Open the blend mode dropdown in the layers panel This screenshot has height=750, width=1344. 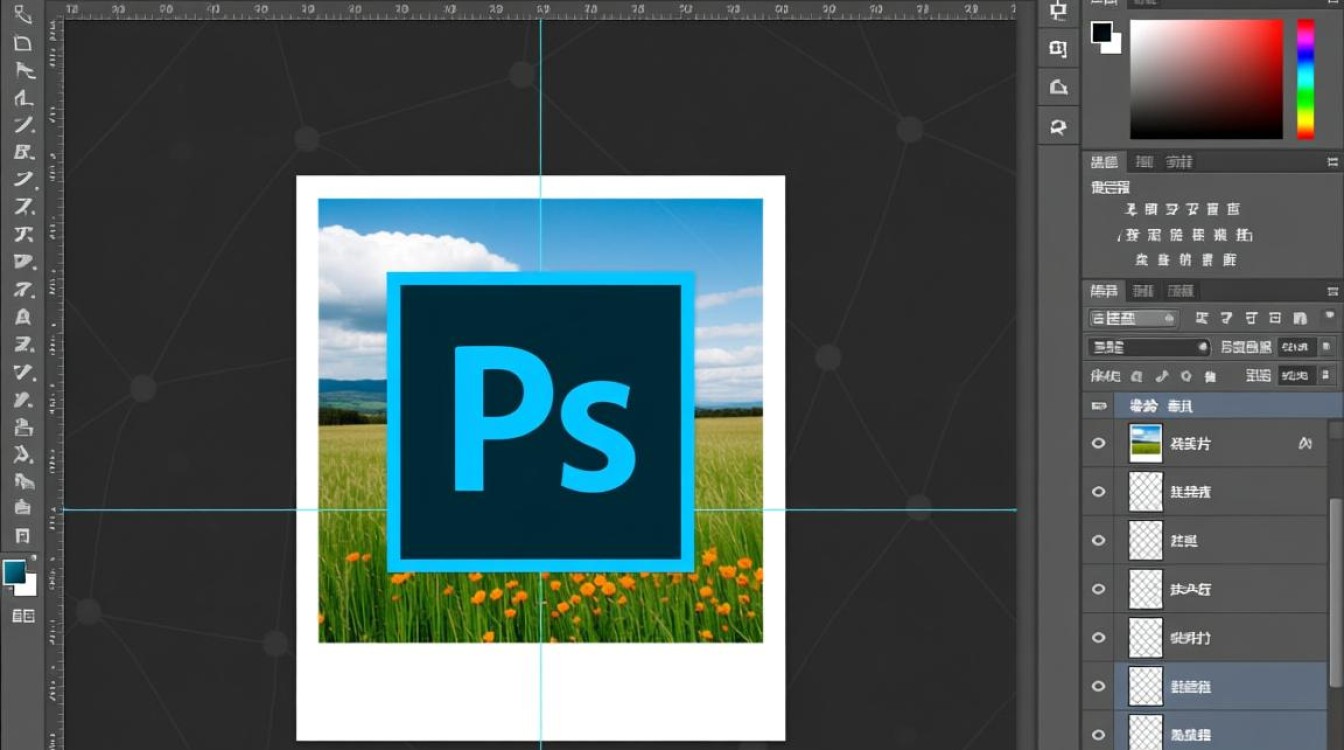coord(1149,347)
